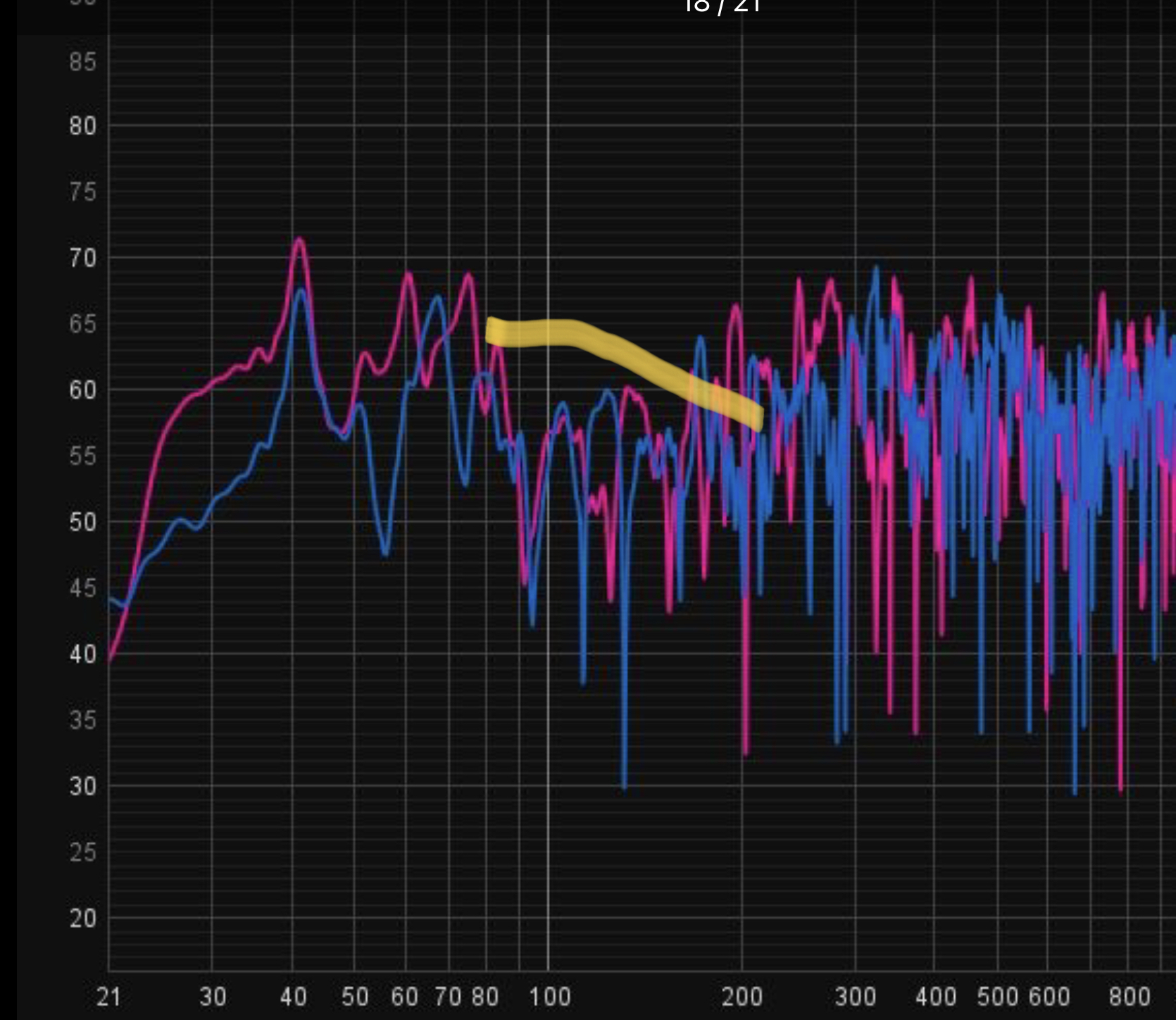1176x1020 pixels.
Task: Select the 25 level-axis label
Action: [82, 852]
